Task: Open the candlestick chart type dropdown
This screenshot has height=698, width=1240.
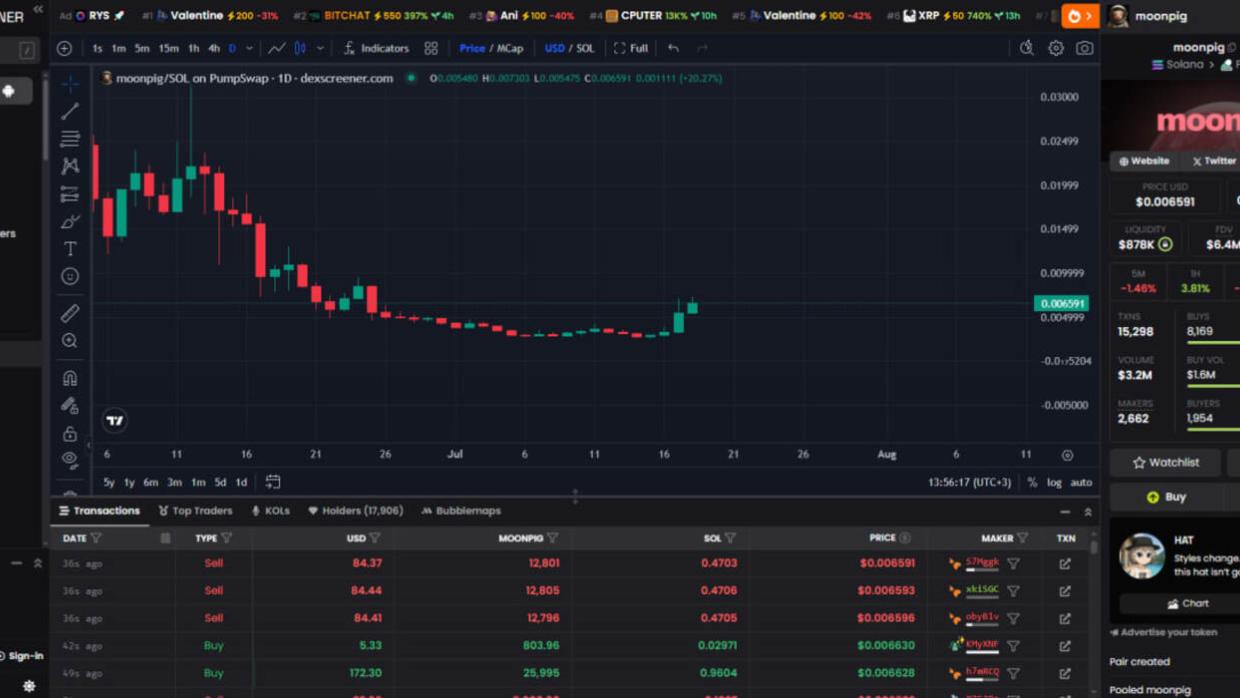Action: pyautogui.click(x=320, y=48)
